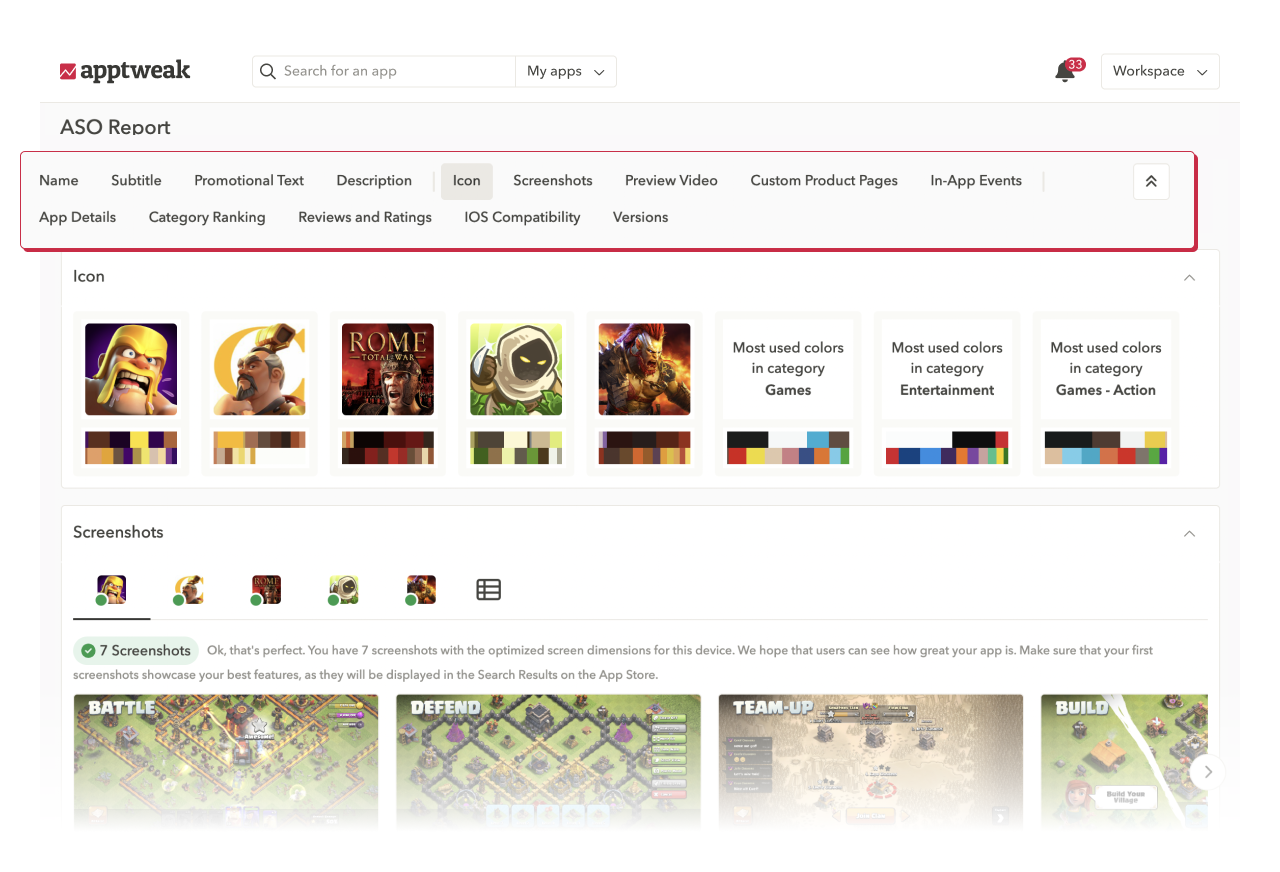Collapse the Icon section
Screen dimensions: 1280x872
tap(1190, 277)
